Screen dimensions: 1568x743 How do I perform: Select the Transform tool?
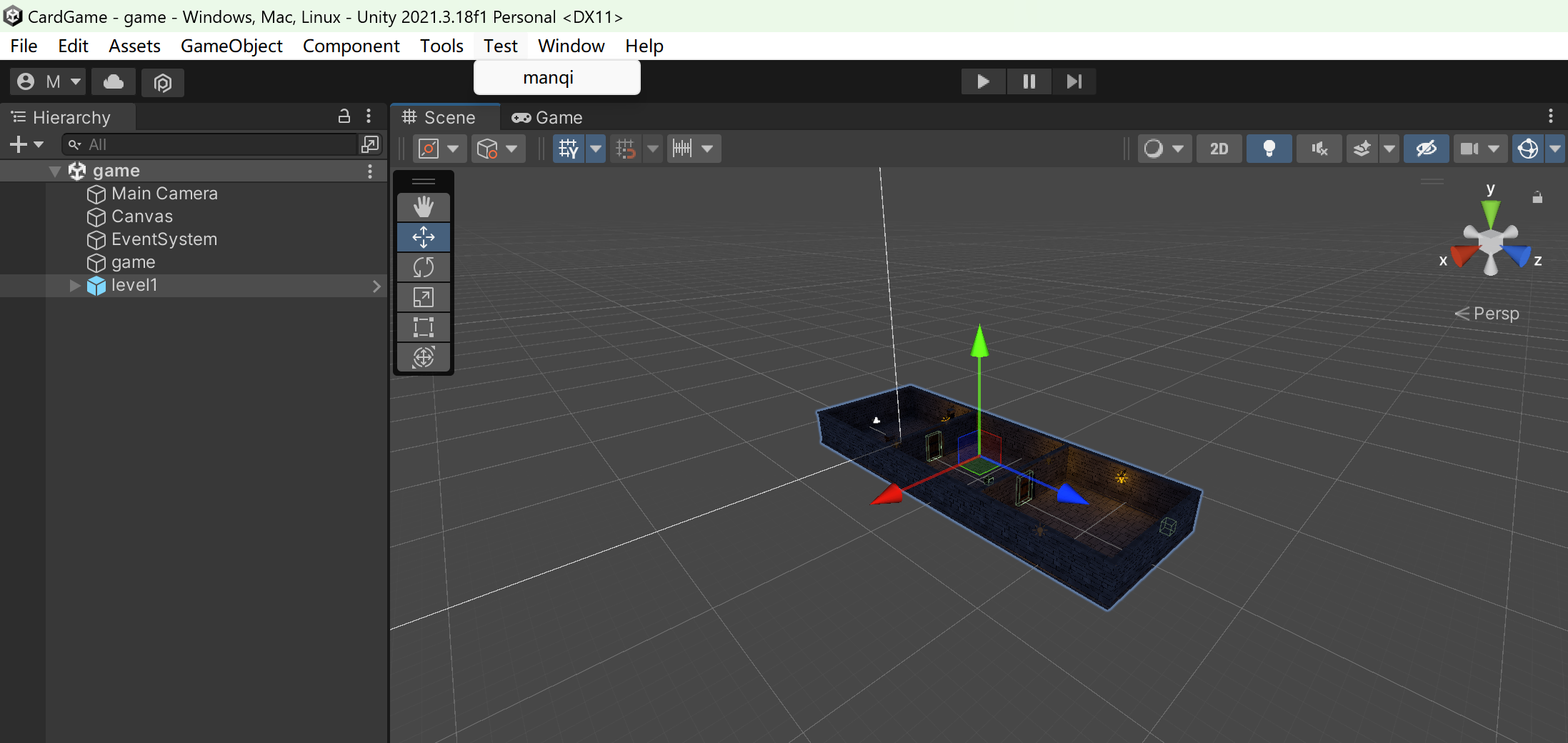click(424, 357)
